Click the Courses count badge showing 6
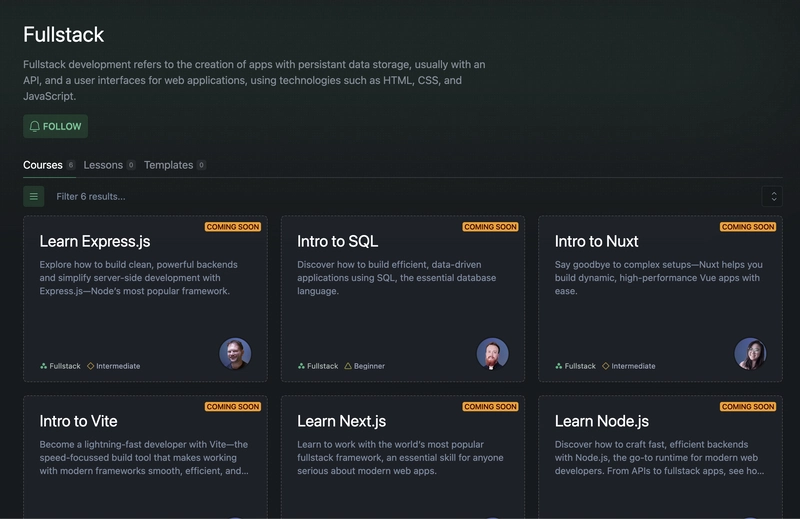This screenshot has height=519, width=800. 71,165
